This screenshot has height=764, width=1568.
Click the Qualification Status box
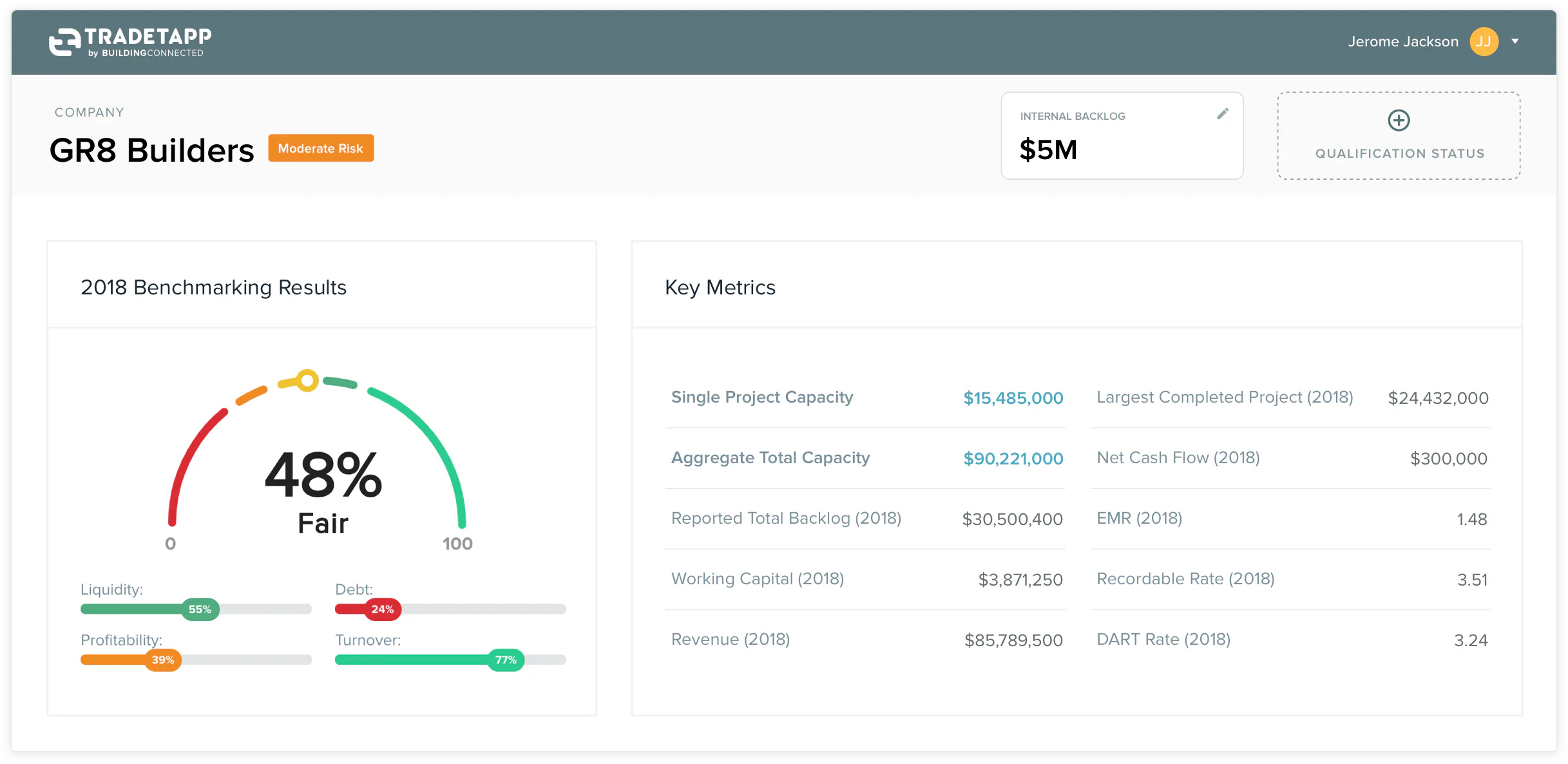[1399, 153]
